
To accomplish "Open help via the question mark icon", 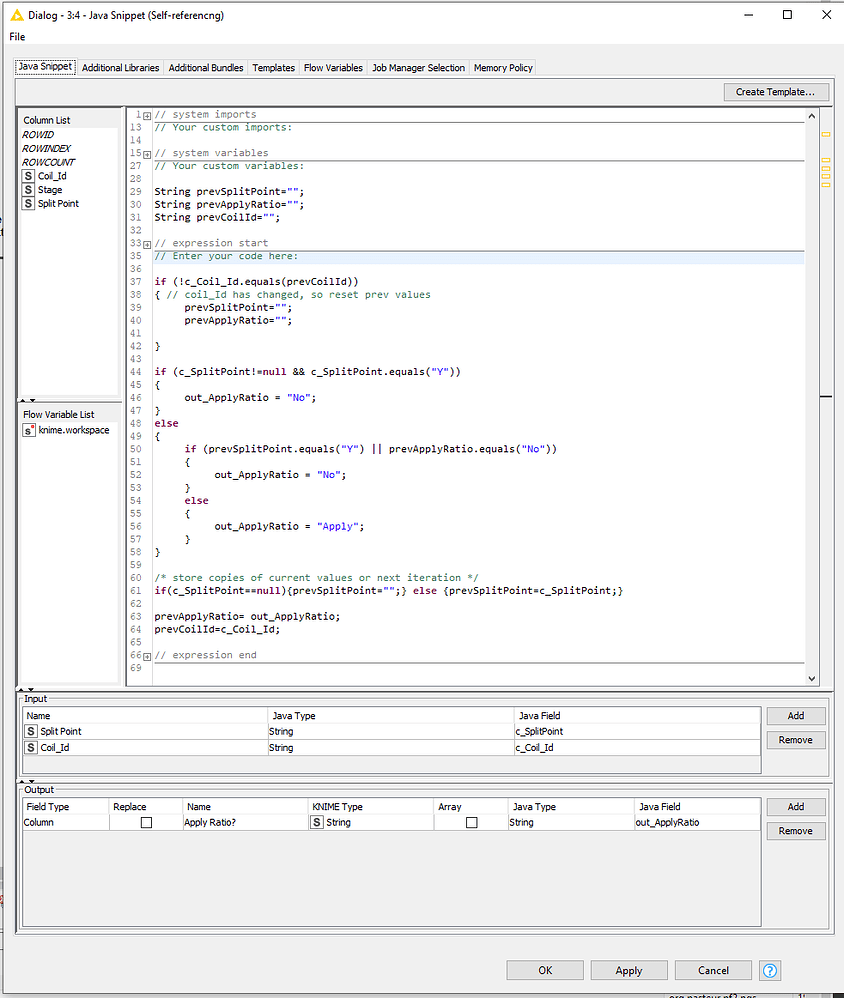I will point(769,970).
